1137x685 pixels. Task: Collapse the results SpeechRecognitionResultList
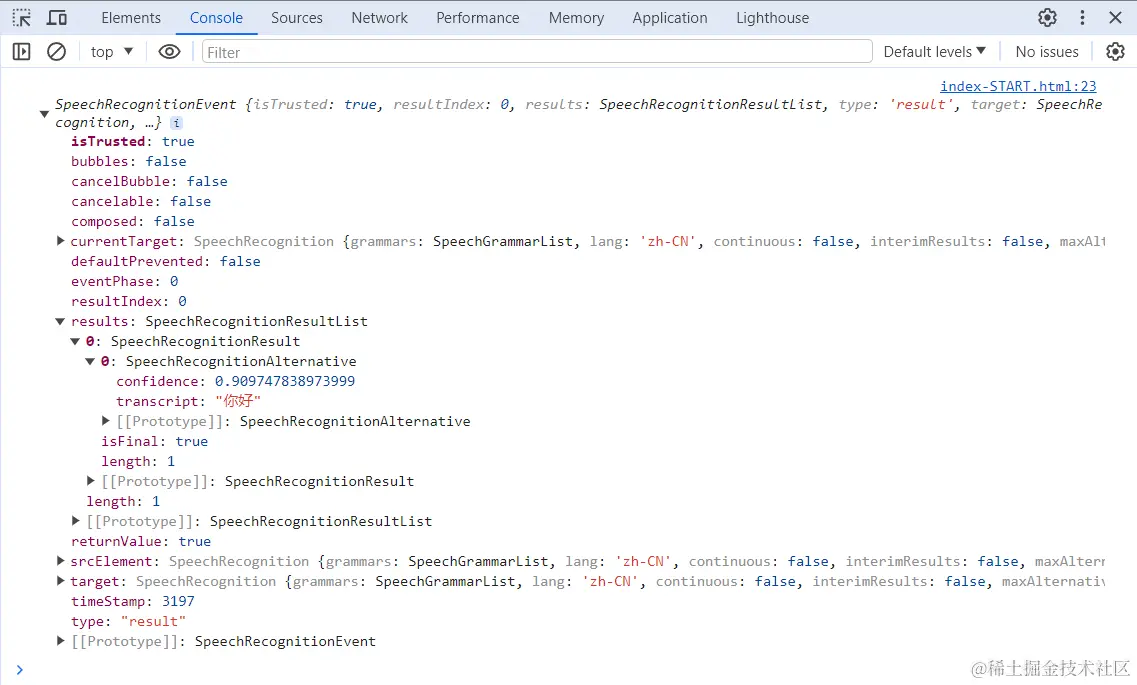point(60,321)
